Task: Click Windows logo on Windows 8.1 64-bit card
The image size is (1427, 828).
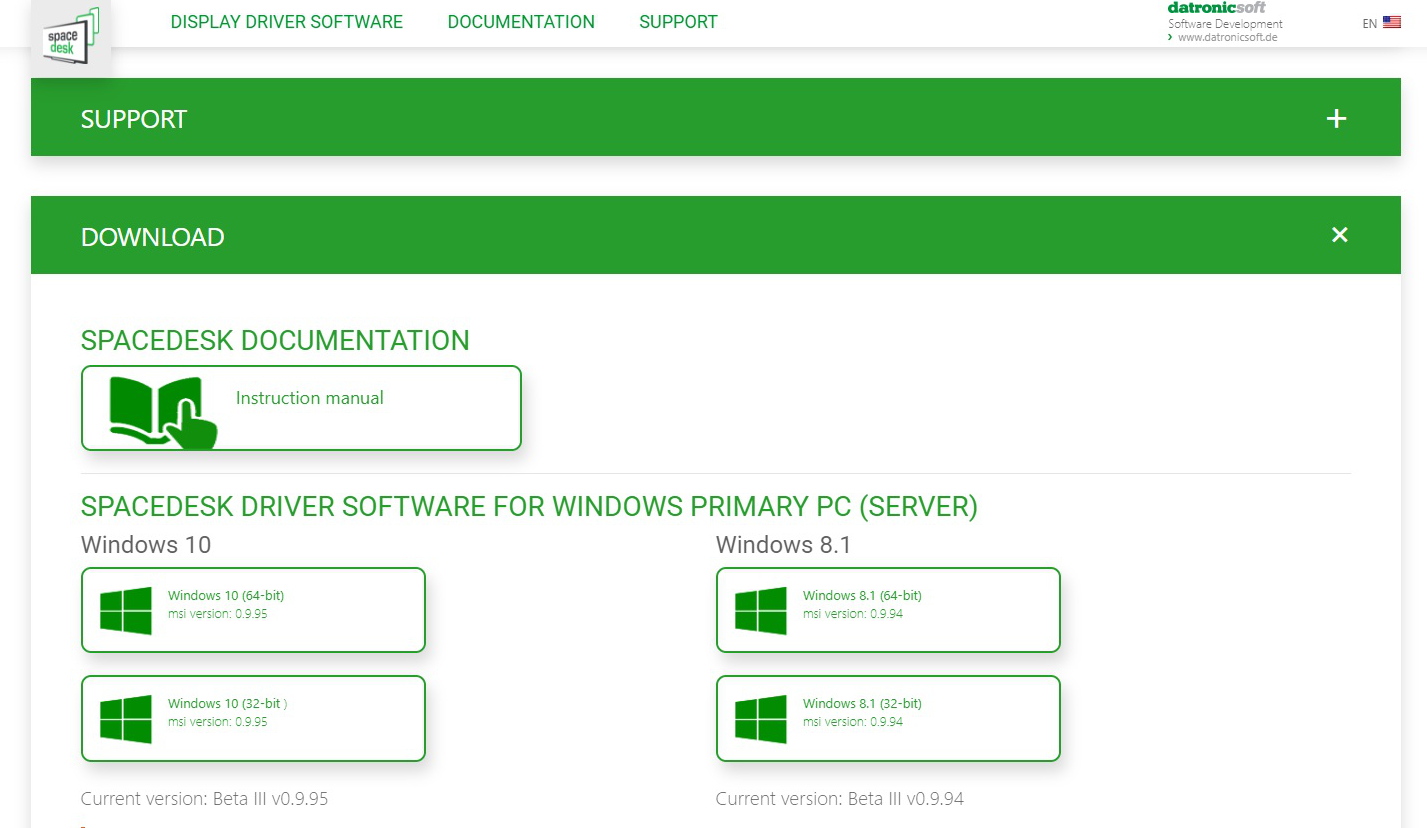Action: pyautogui.click(x=761, y=610)
